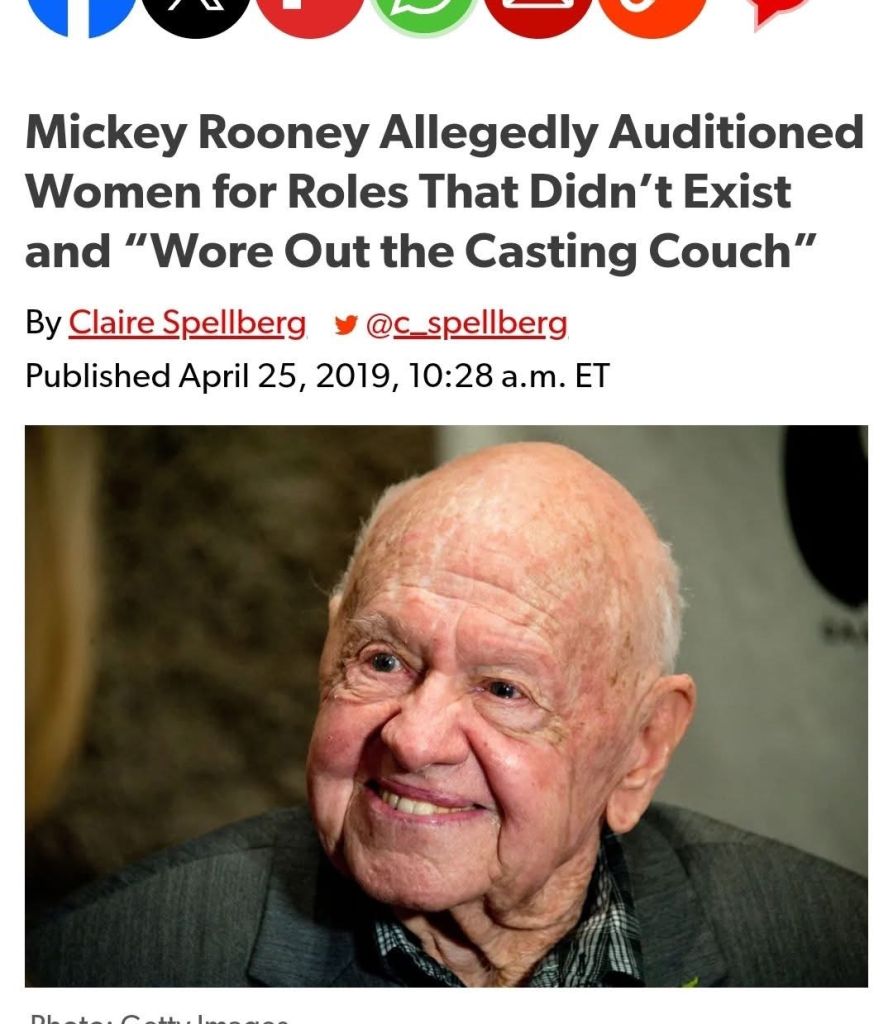The height and width of the screenshot is (1024, 893).
Task: Send the article by email icon
Action: point(538,10)
